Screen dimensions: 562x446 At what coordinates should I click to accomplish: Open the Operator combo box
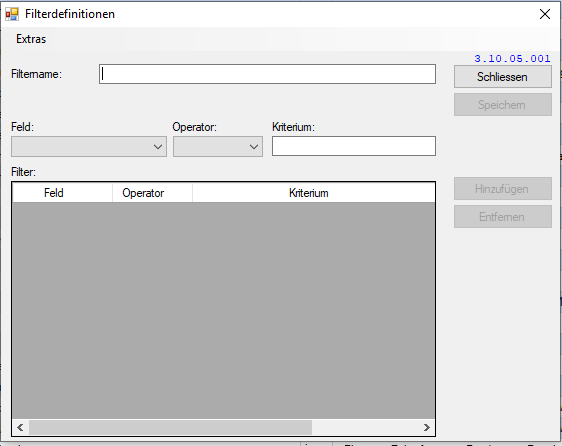(218, 147)
